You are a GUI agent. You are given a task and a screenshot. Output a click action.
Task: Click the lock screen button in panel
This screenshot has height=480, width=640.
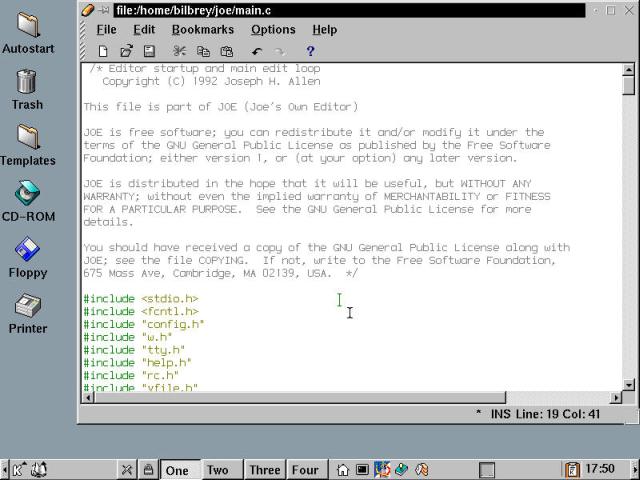tap(148, 469)
